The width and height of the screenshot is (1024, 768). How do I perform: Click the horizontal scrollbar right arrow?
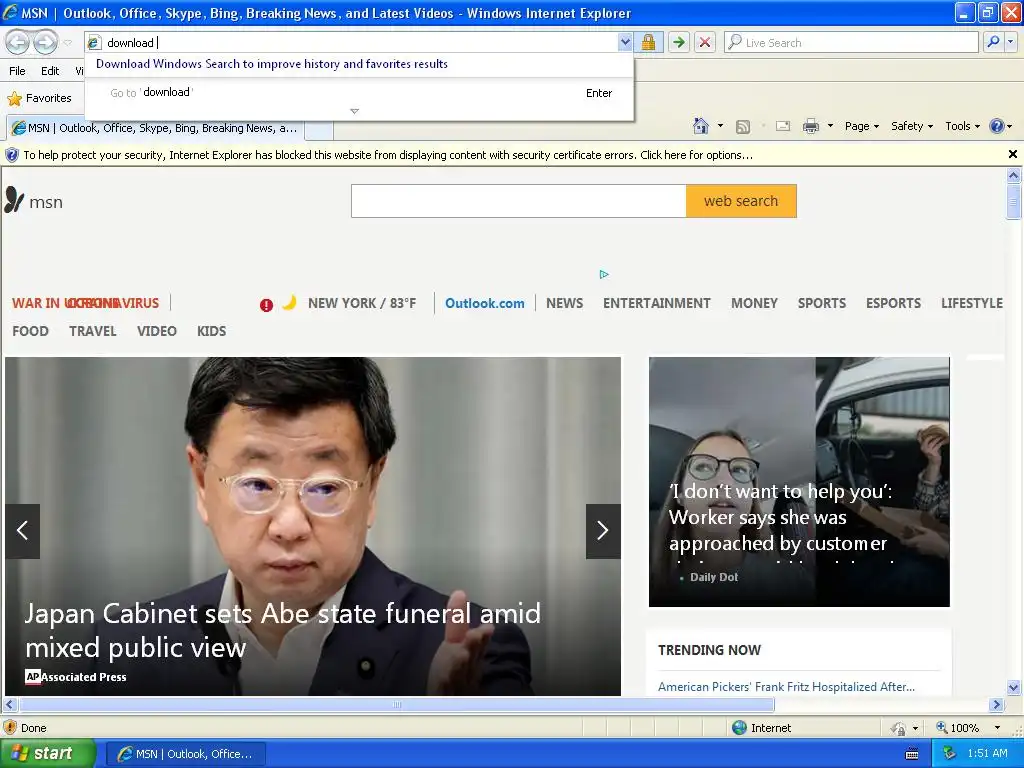point(996,705)
